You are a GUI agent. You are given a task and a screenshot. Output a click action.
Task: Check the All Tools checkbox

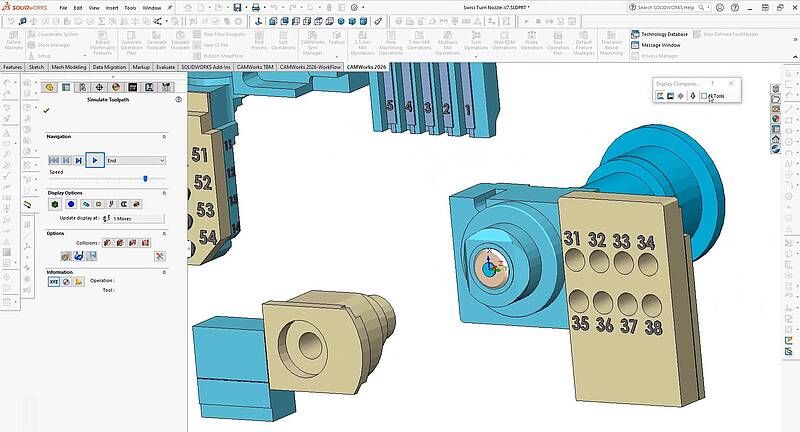point(704,96)
